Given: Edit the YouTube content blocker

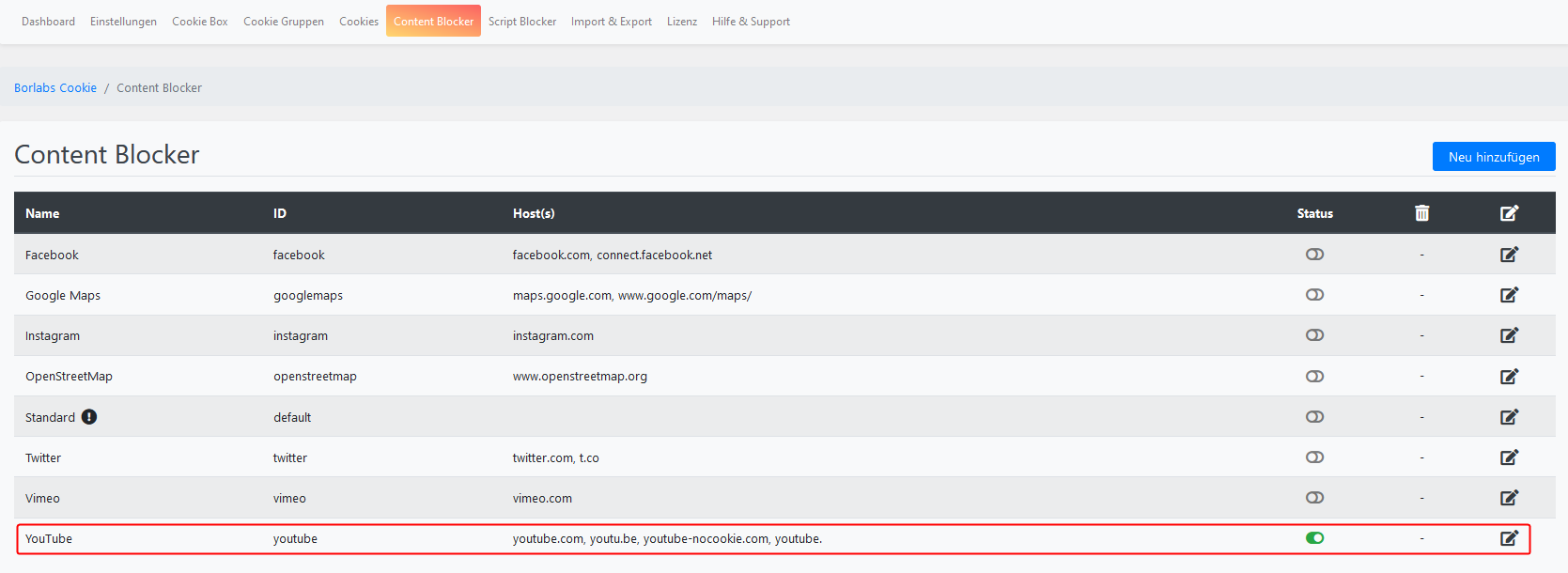Looking at the screenshot, I should (1509, 538).
